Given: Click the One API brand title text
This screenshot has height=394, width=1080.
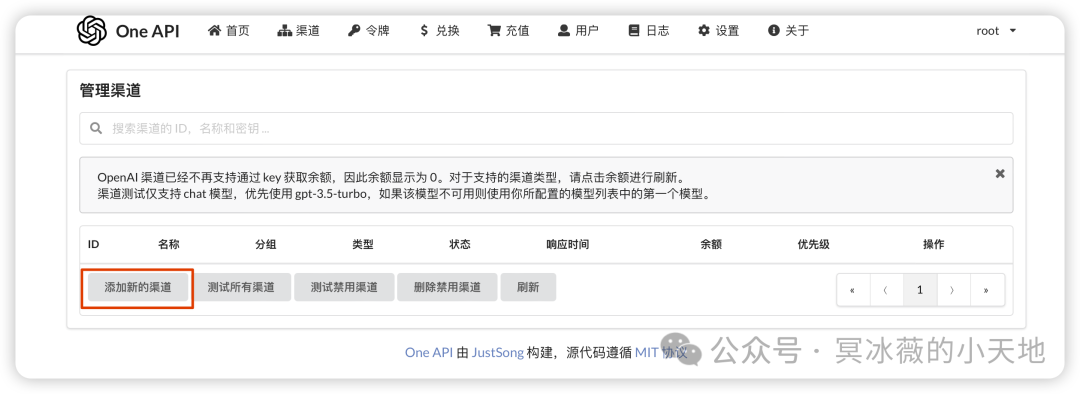Looking at the screenshot, I should pyautogui.click(x=147, y=32).
